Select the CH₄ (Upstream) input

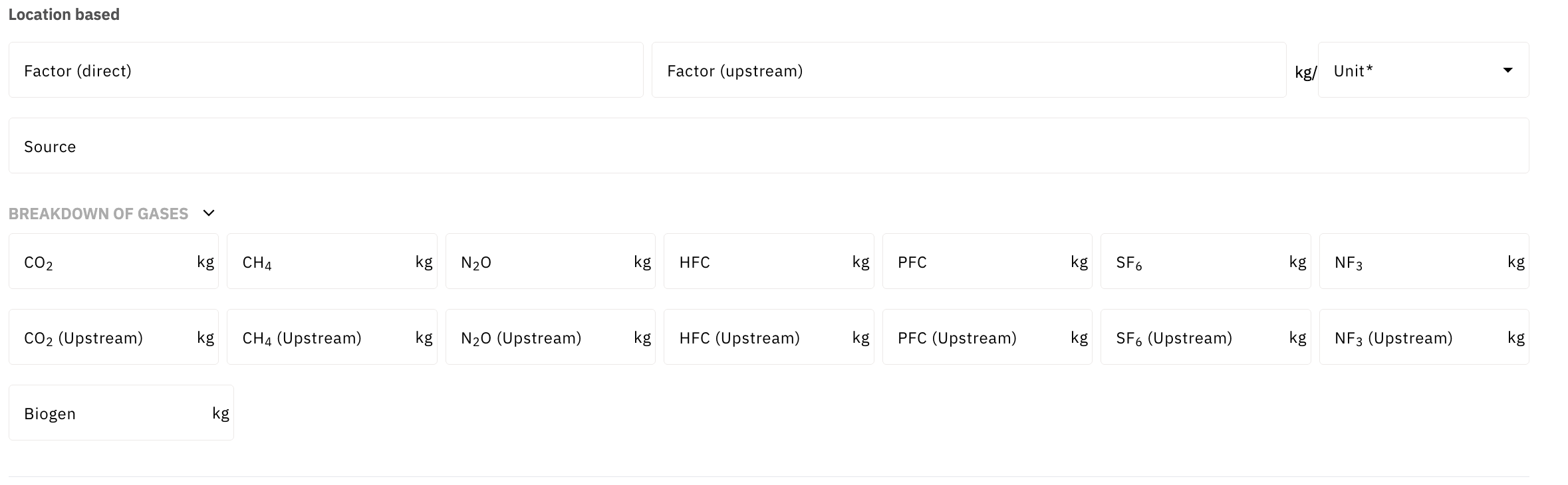[x=325, y=338]
